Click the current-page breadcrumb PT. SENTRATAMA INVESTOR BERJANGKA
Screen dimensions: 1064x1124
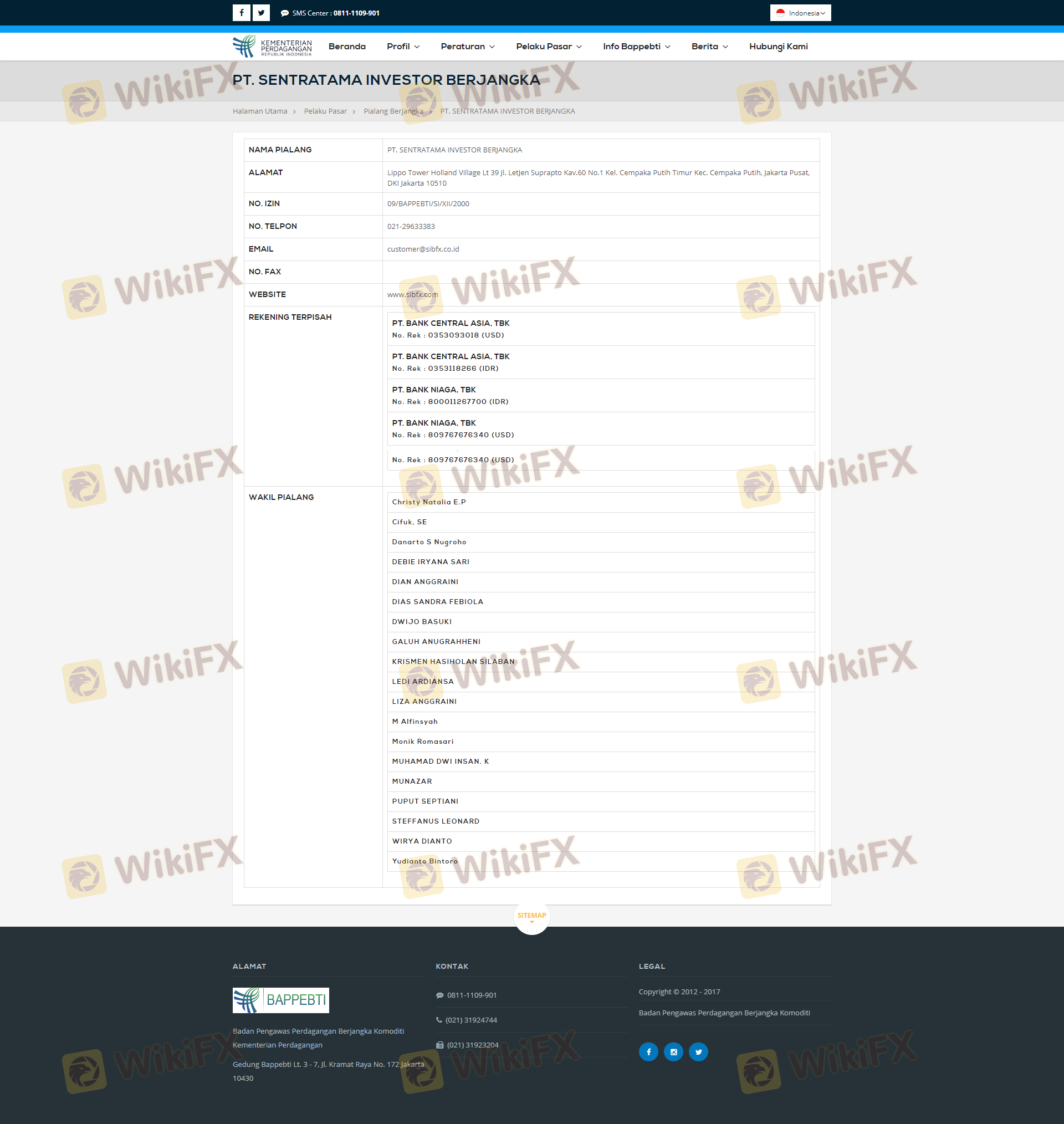508,111
